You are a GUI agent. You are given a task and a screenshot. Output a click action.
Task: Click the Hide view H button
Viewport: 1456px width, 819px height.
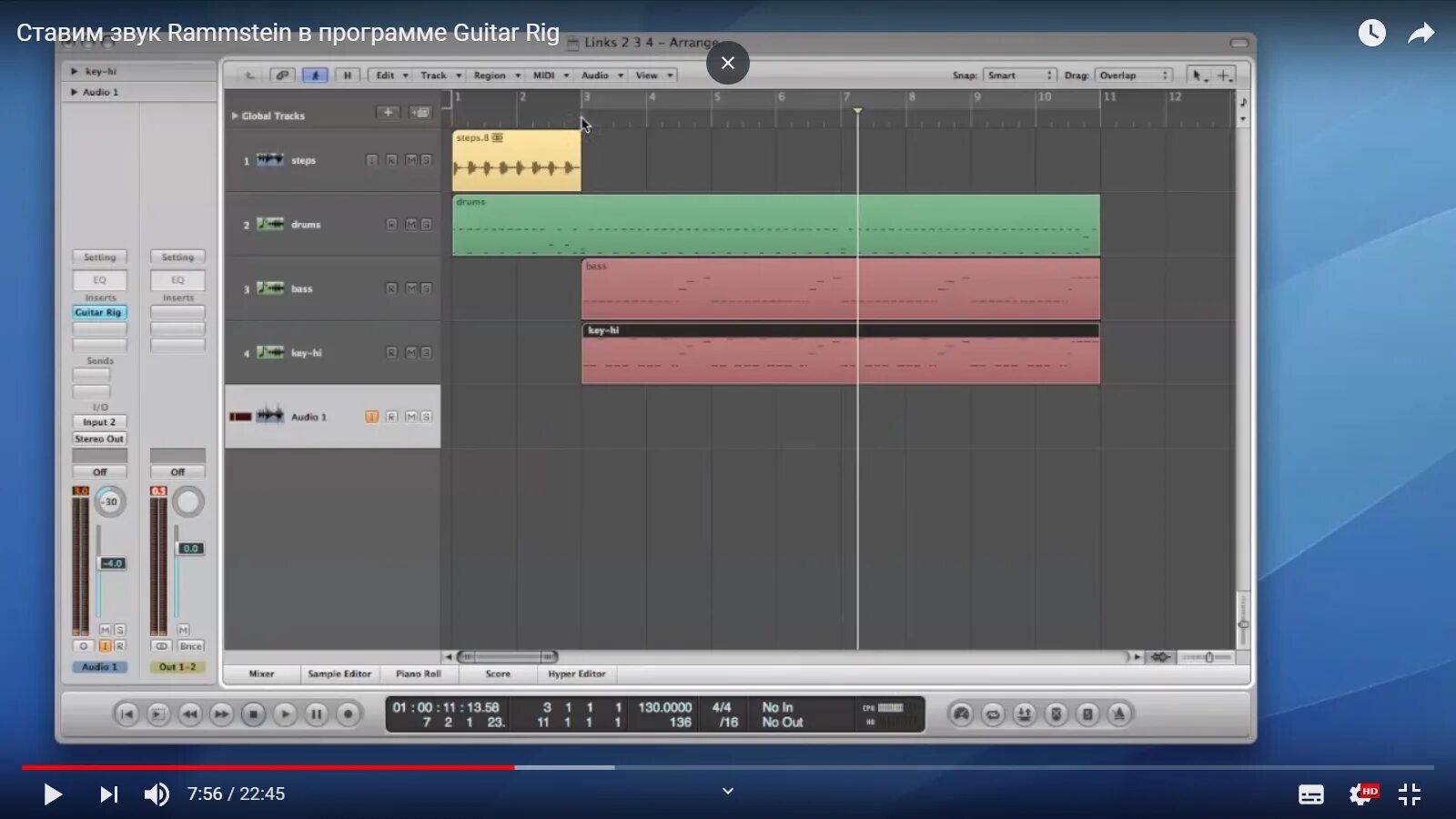tap(347, 76)
